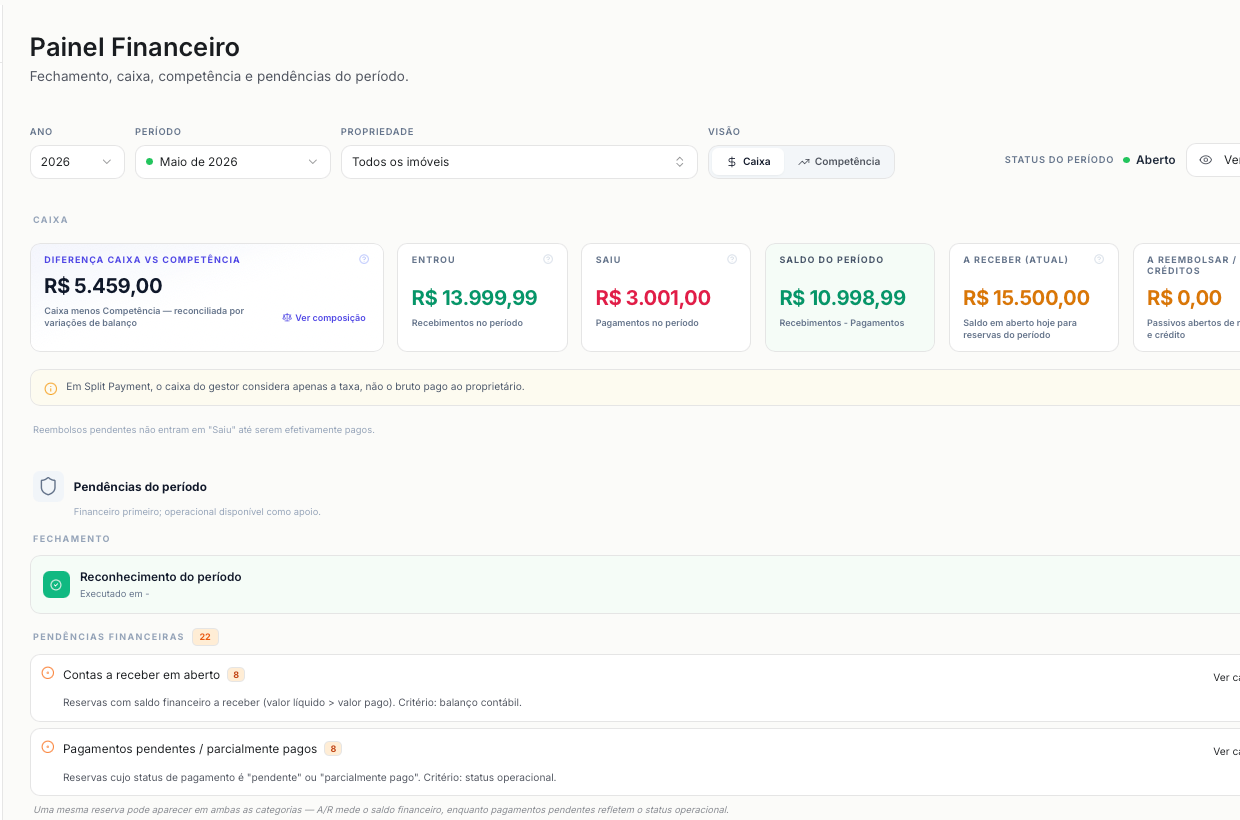The image size is (1240, 820).
Task: Click badge 22 next to Pendências Financeiras
Action: point(205,637)
